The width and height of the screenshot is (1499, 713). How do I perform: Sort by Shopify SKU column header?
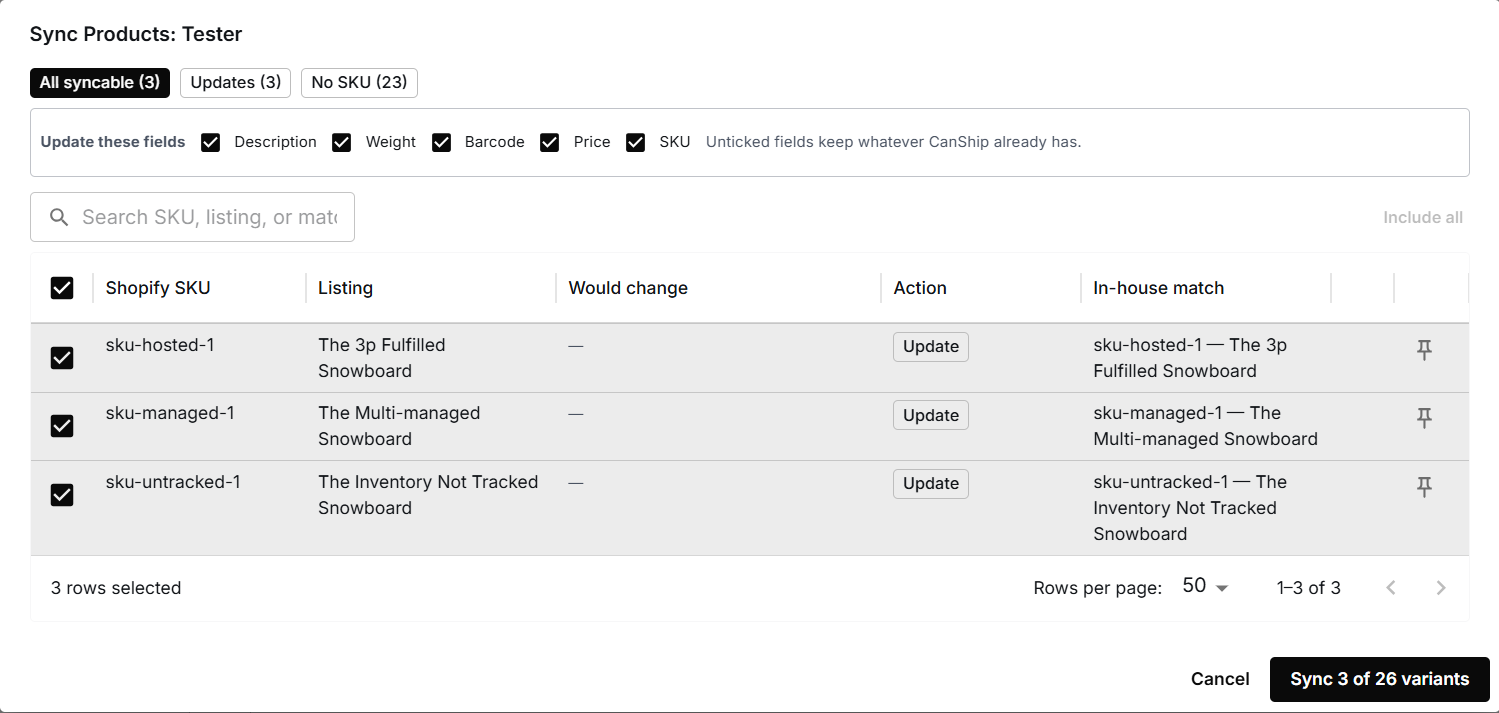pyautogui.click(x=158, y=288)
